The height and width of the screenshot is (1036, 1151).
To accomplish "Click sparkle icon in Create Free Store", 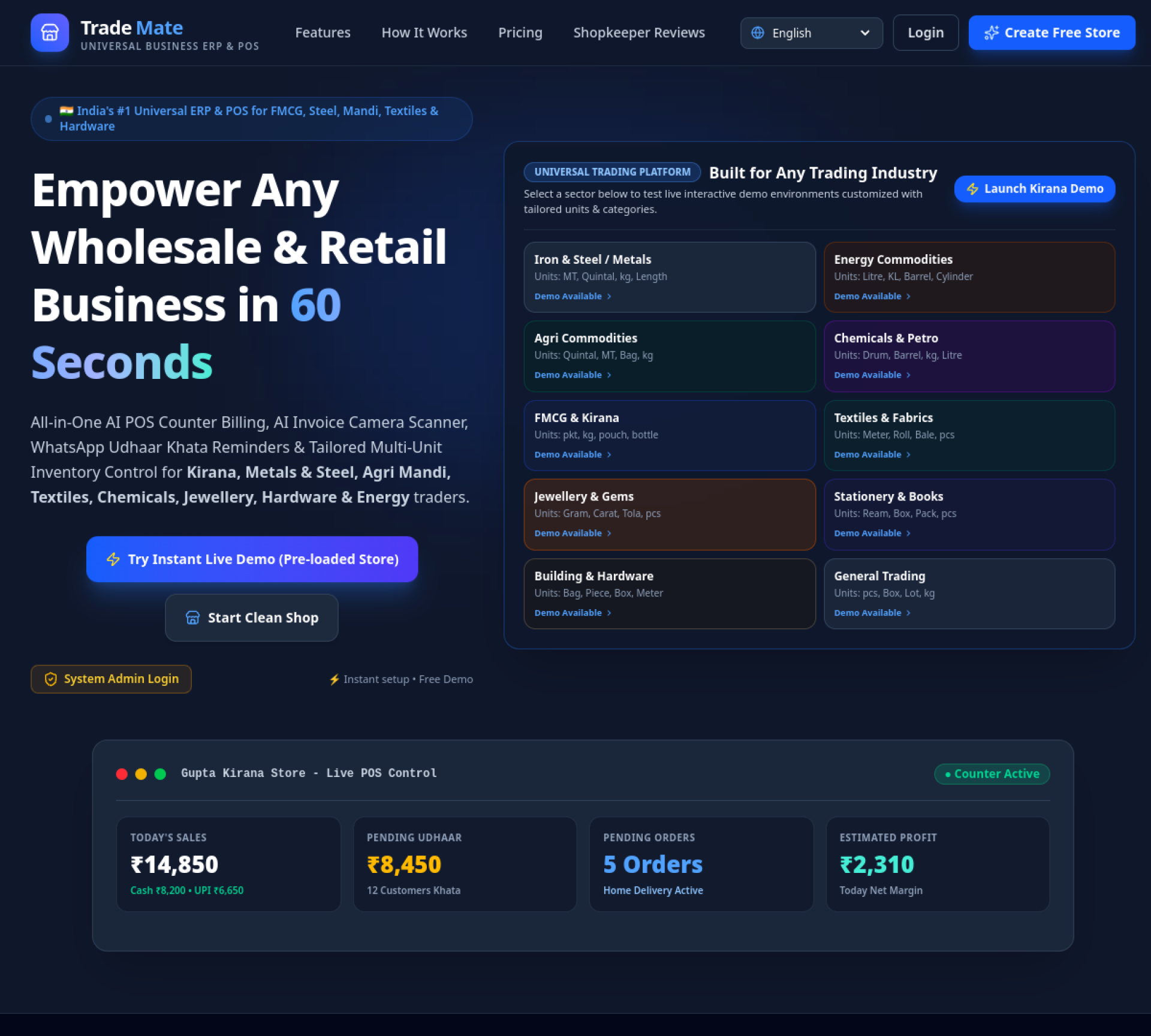I will [992, 32].
